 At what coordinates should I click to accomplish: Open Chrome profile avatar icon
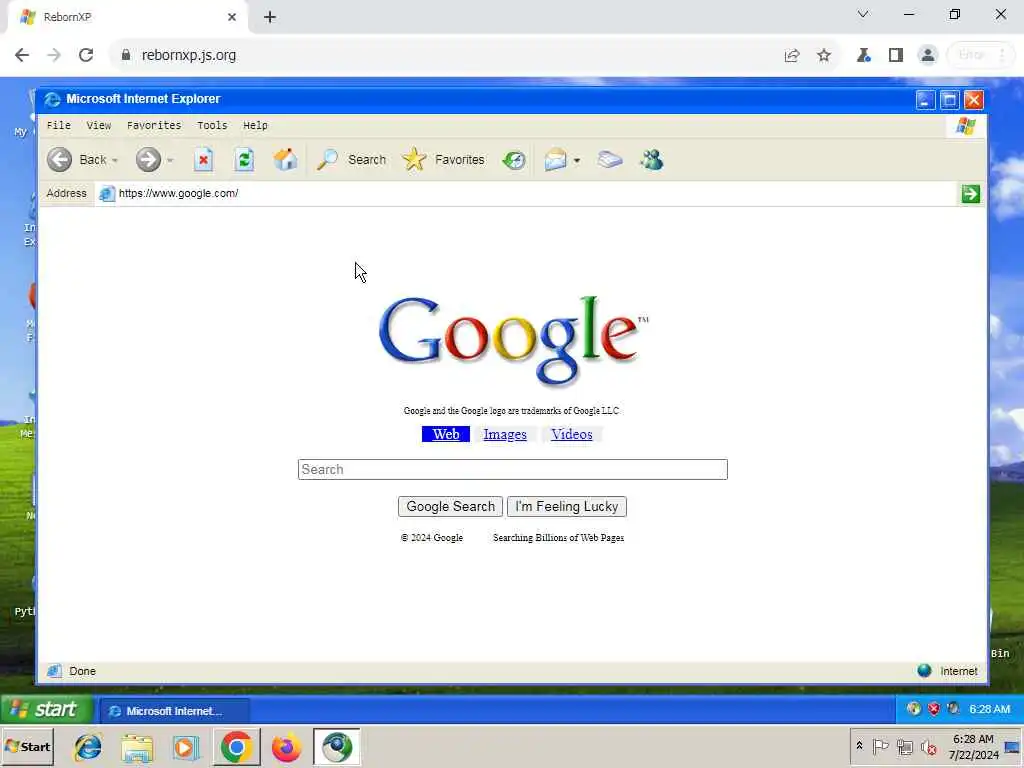click(x=927, y=55)
